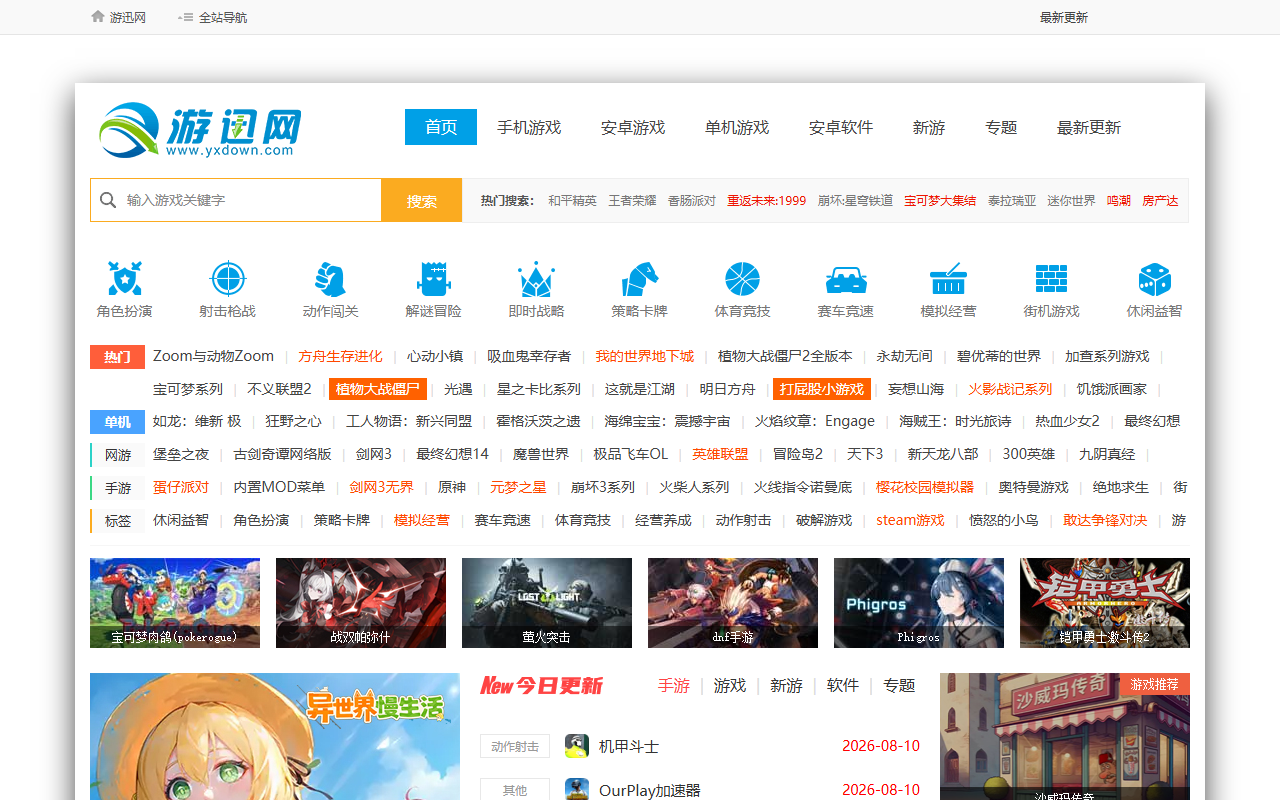Select 新游 tab in 今日更新

point(786,685)
